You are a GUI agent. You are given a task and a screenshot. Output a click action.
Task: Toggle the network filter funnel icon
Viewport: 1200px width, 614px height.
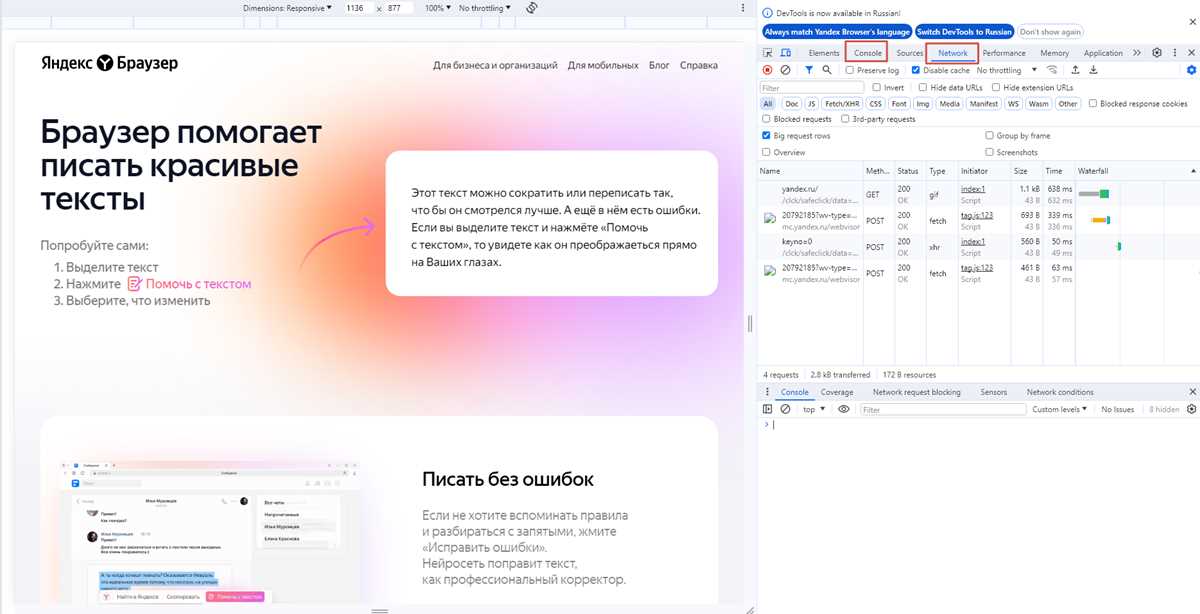(x=809, y=70)
